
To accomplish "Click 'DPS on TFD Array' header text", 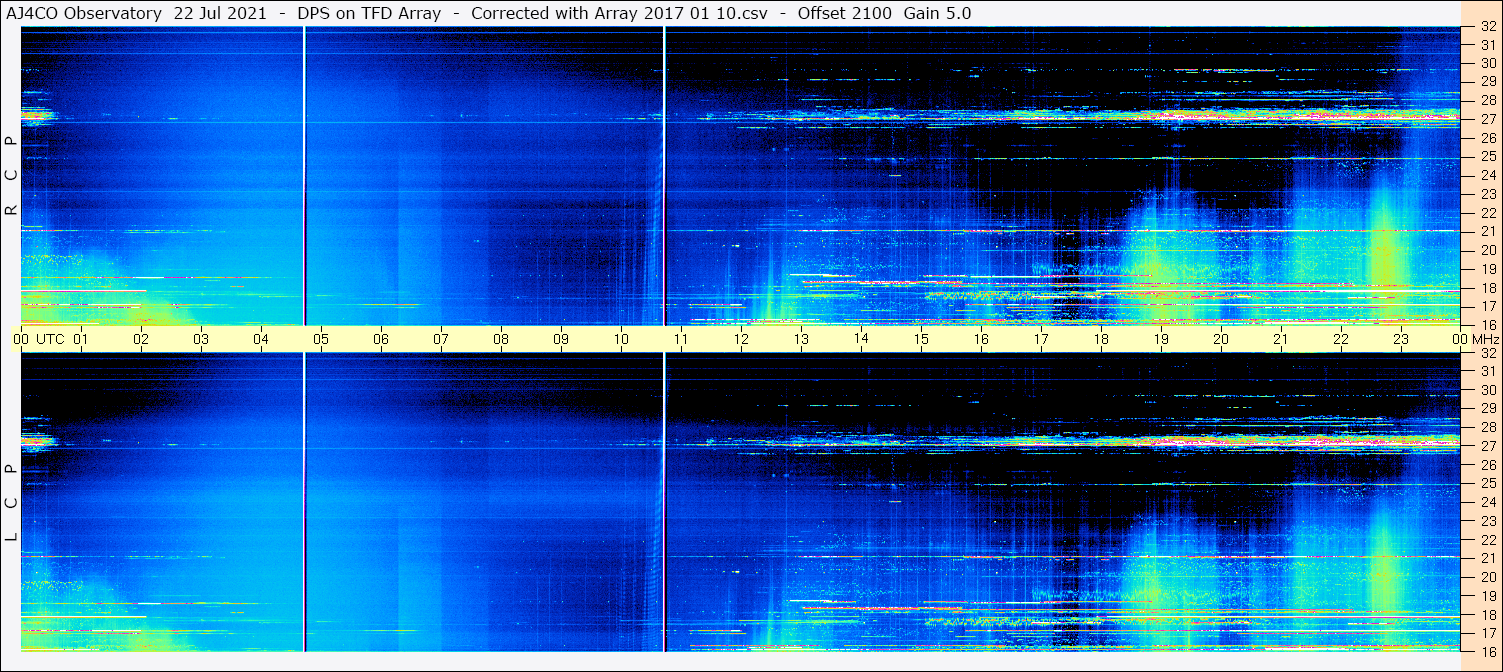I will (369, 13).
